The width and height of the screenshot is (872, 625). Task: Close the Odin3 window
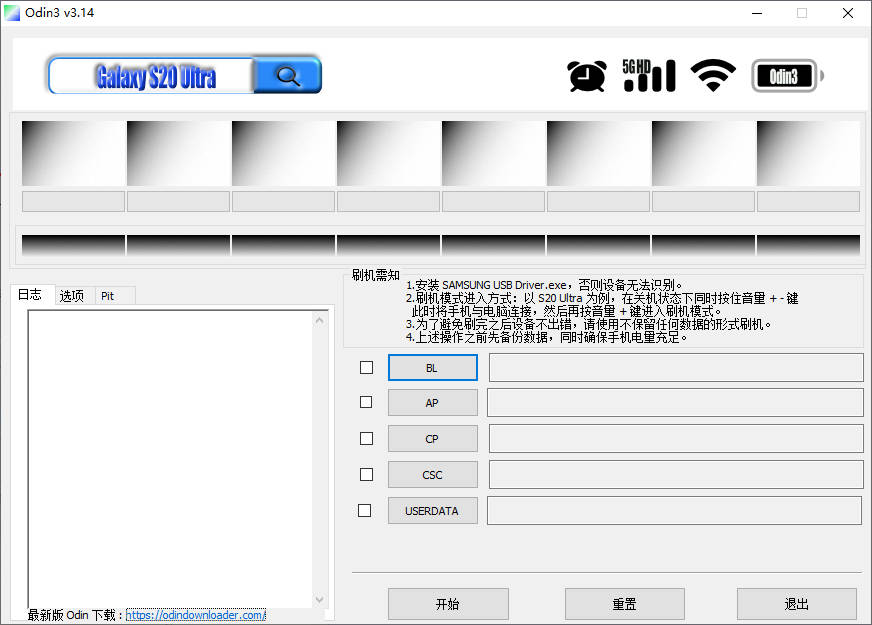pos(848,13)
